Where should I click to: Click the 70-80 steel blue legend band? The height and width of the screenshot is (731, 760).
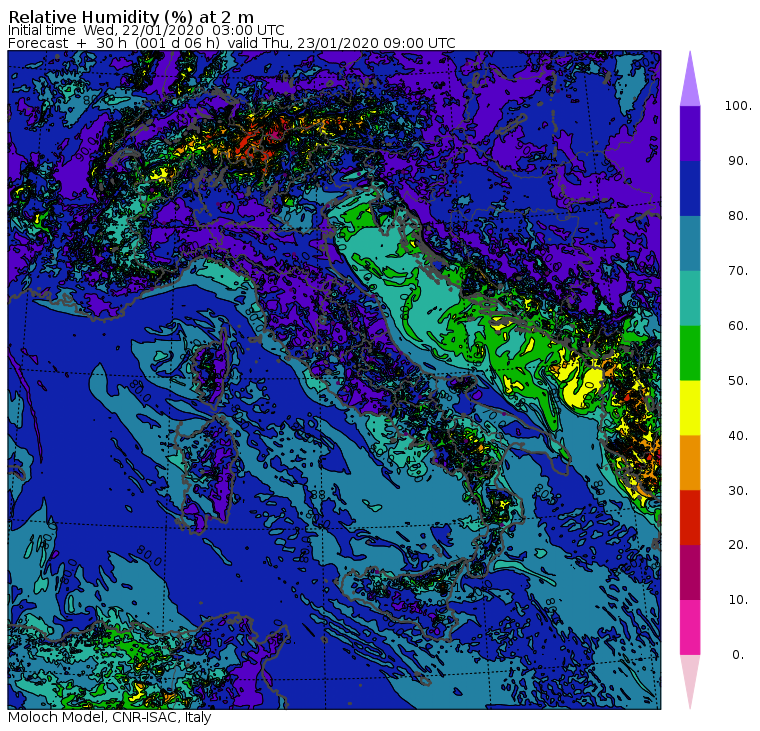[x=690, y=243]
